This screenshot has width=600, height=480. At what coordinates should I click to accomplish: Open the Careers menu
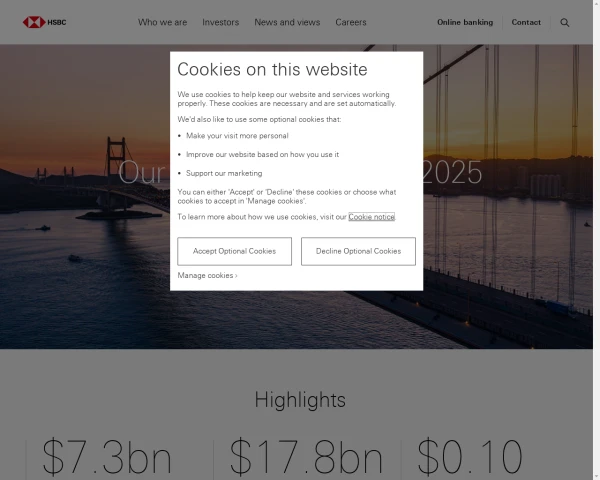click(x=351, y=22)
